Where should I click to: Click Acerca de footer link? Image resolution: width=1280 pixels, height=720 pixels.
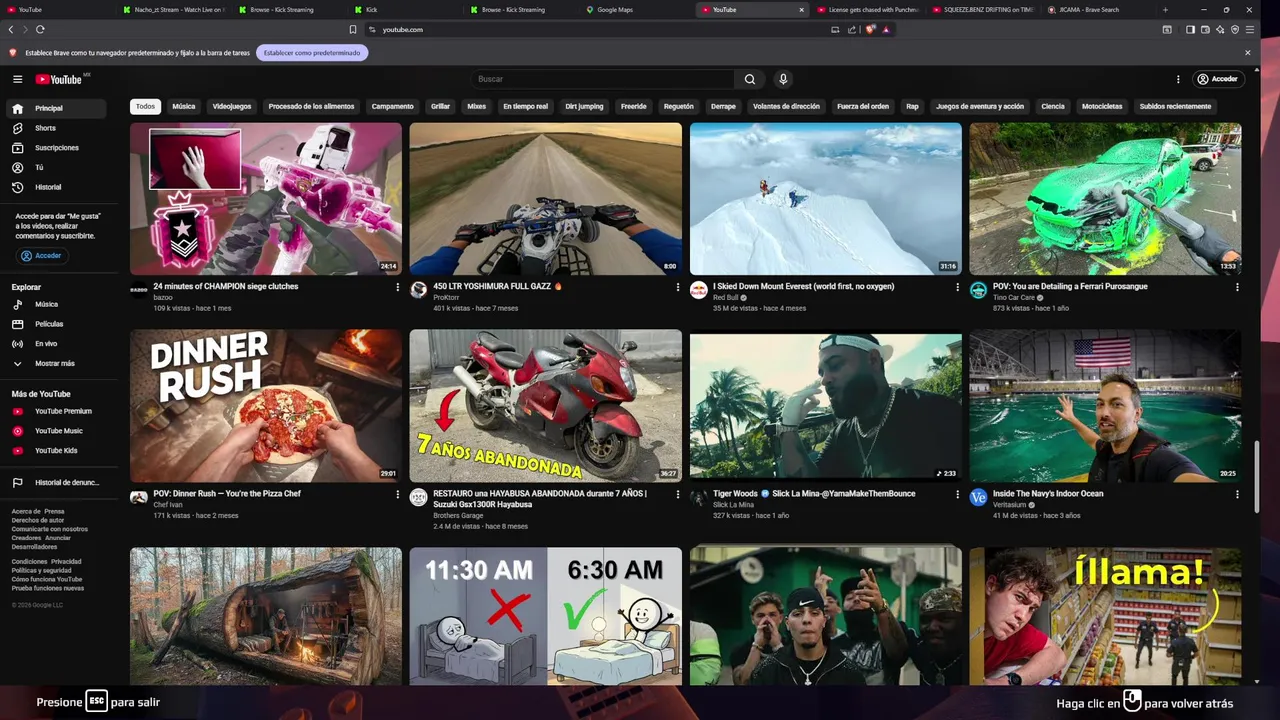[x=25, y=511]
